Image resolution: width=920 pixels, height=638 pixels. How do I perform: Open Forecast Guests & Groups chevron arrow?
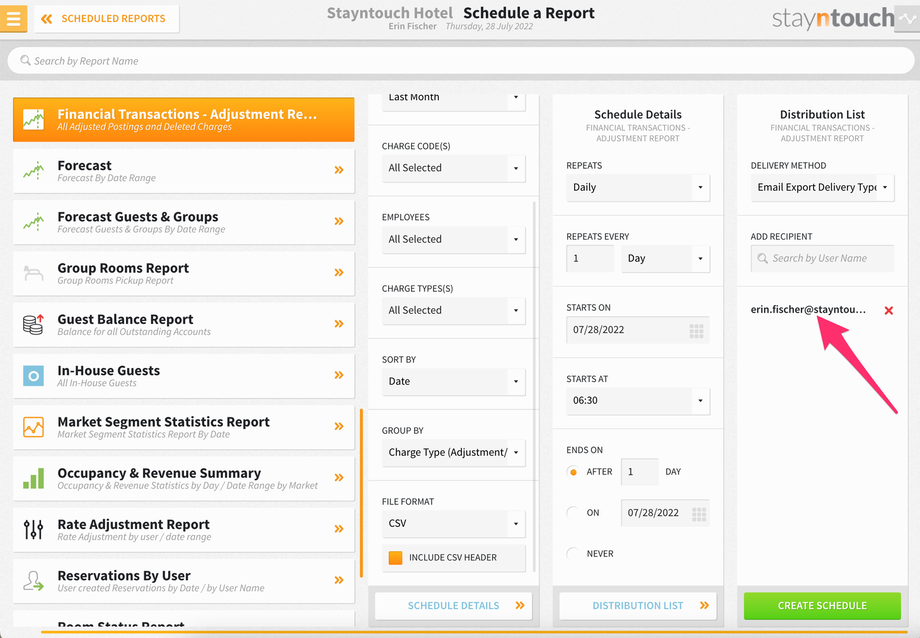(339, 221)
